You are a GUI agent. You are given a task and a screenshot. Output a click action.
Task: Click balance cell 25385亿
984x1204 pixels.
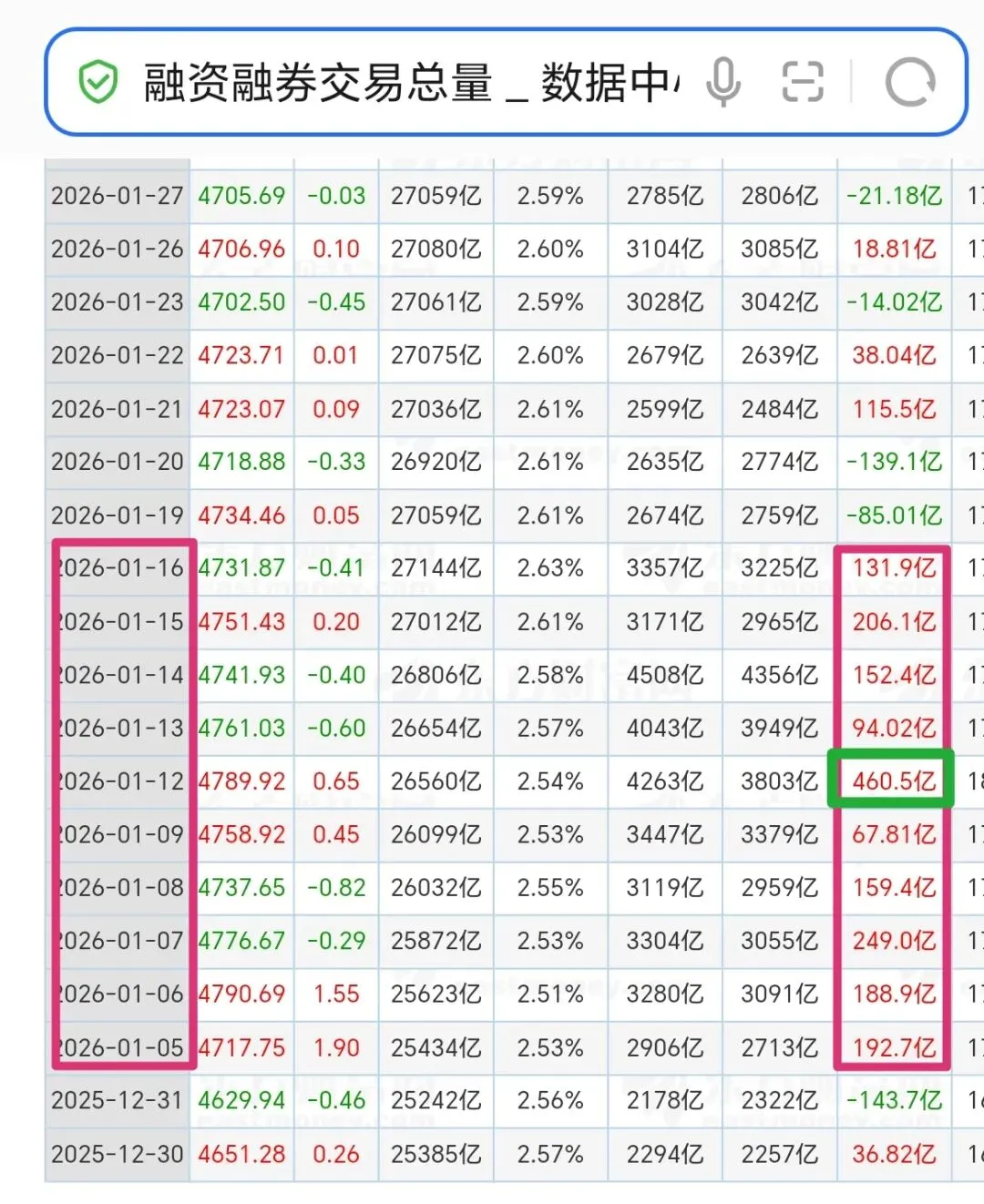[436, 1155]
